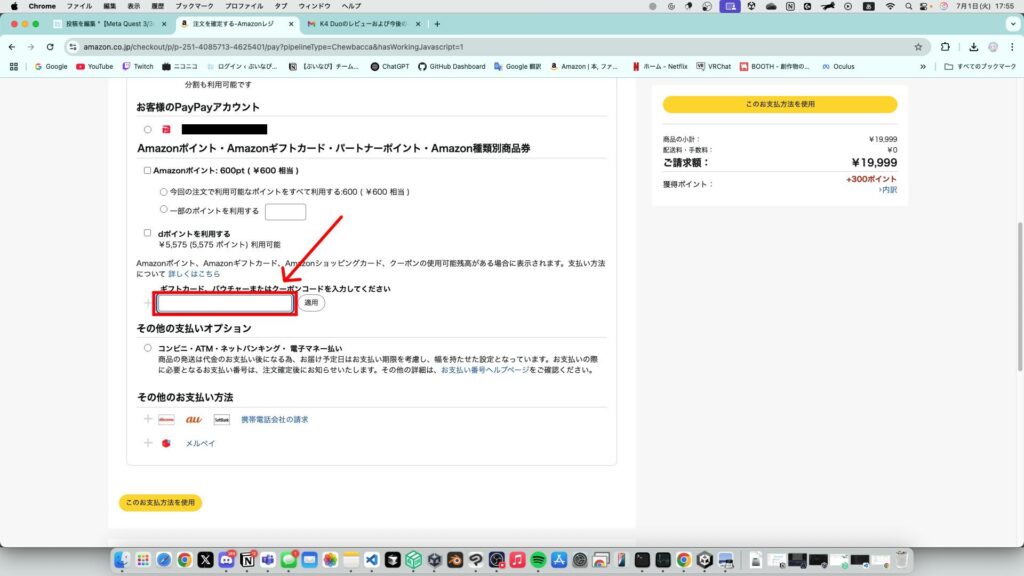
Task: Click the 適用 button beside the code field
Action: (x=311, y=302)
